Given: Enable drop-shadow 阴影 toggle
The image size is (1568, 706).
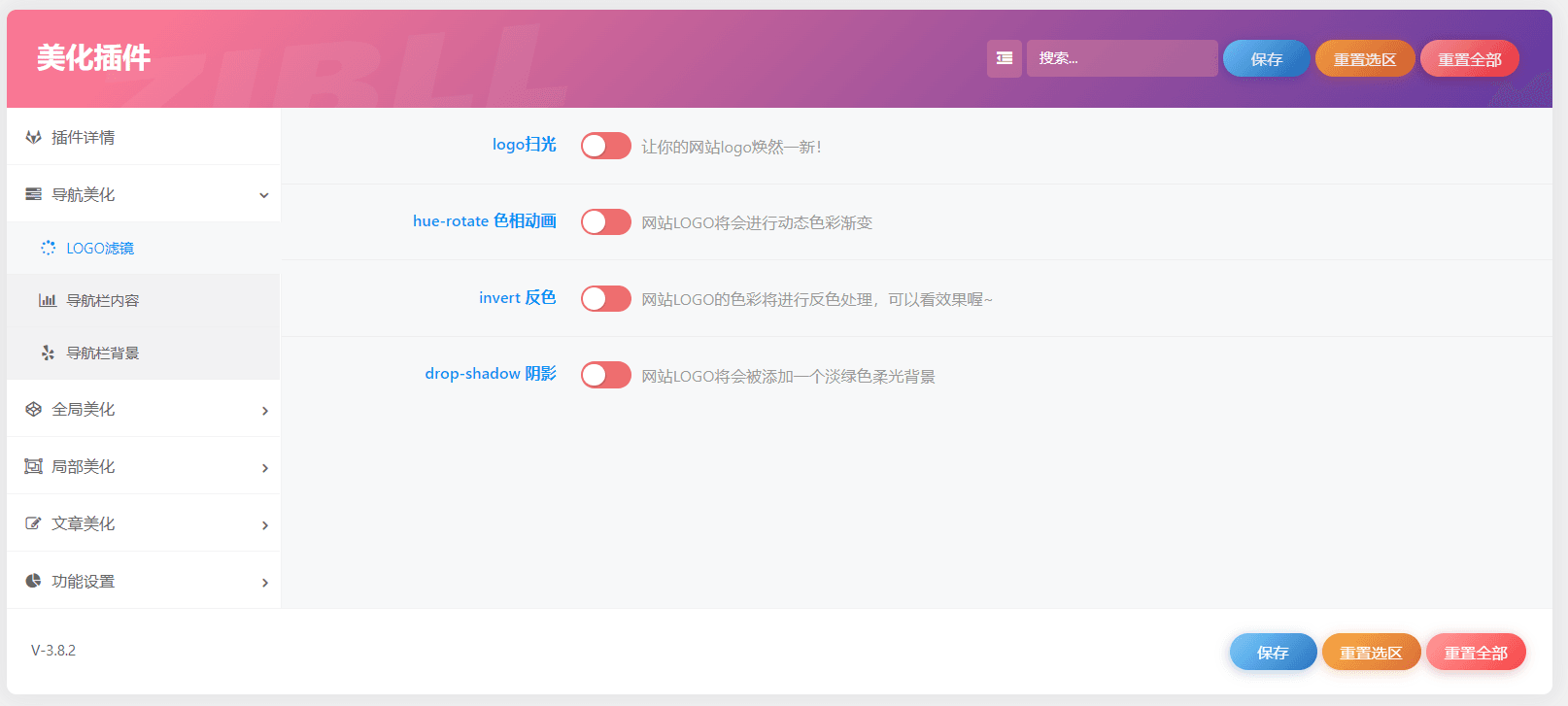Looking at the screenshot, I should [x=605, y=375].
